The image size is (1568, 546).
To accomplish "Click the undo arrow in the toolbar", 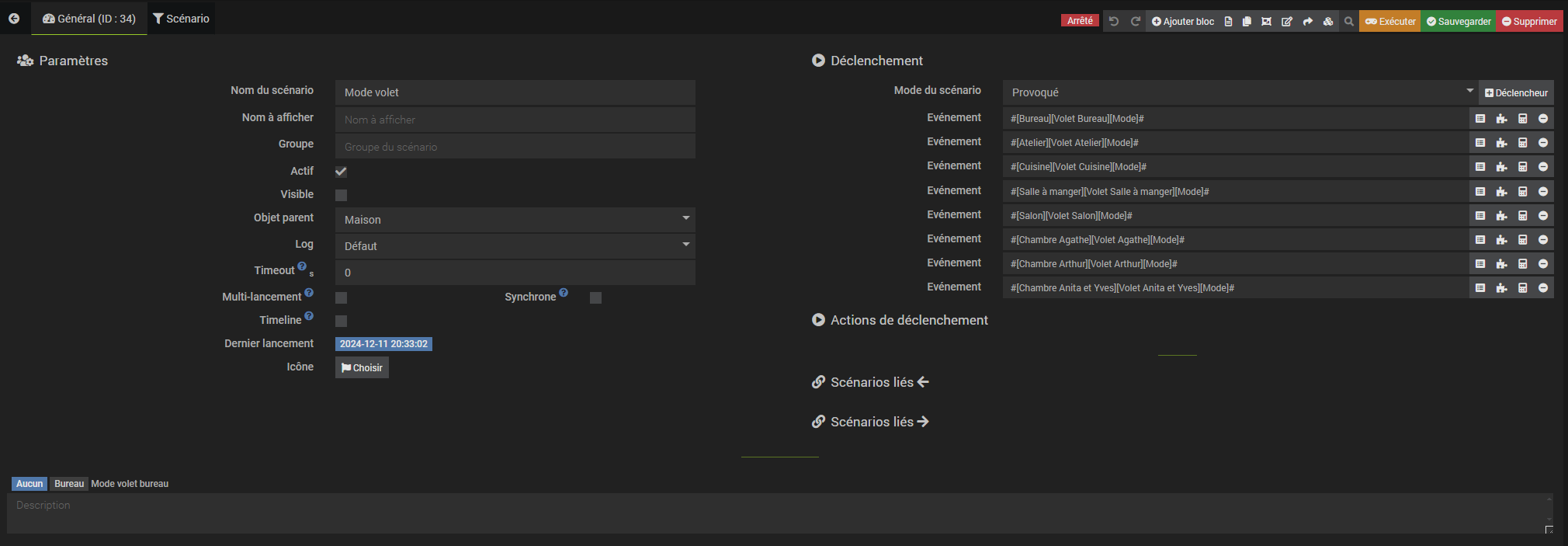I will point(1114,21).
